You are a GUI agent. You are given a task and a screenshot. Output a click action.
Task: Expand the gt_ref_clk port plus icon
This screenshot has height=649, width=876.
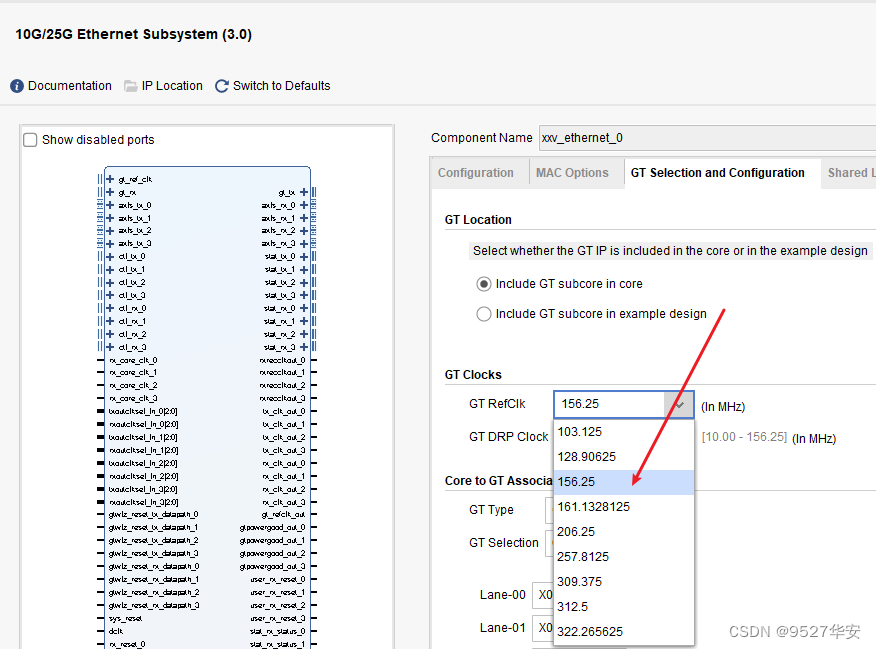tap(111, 179)
